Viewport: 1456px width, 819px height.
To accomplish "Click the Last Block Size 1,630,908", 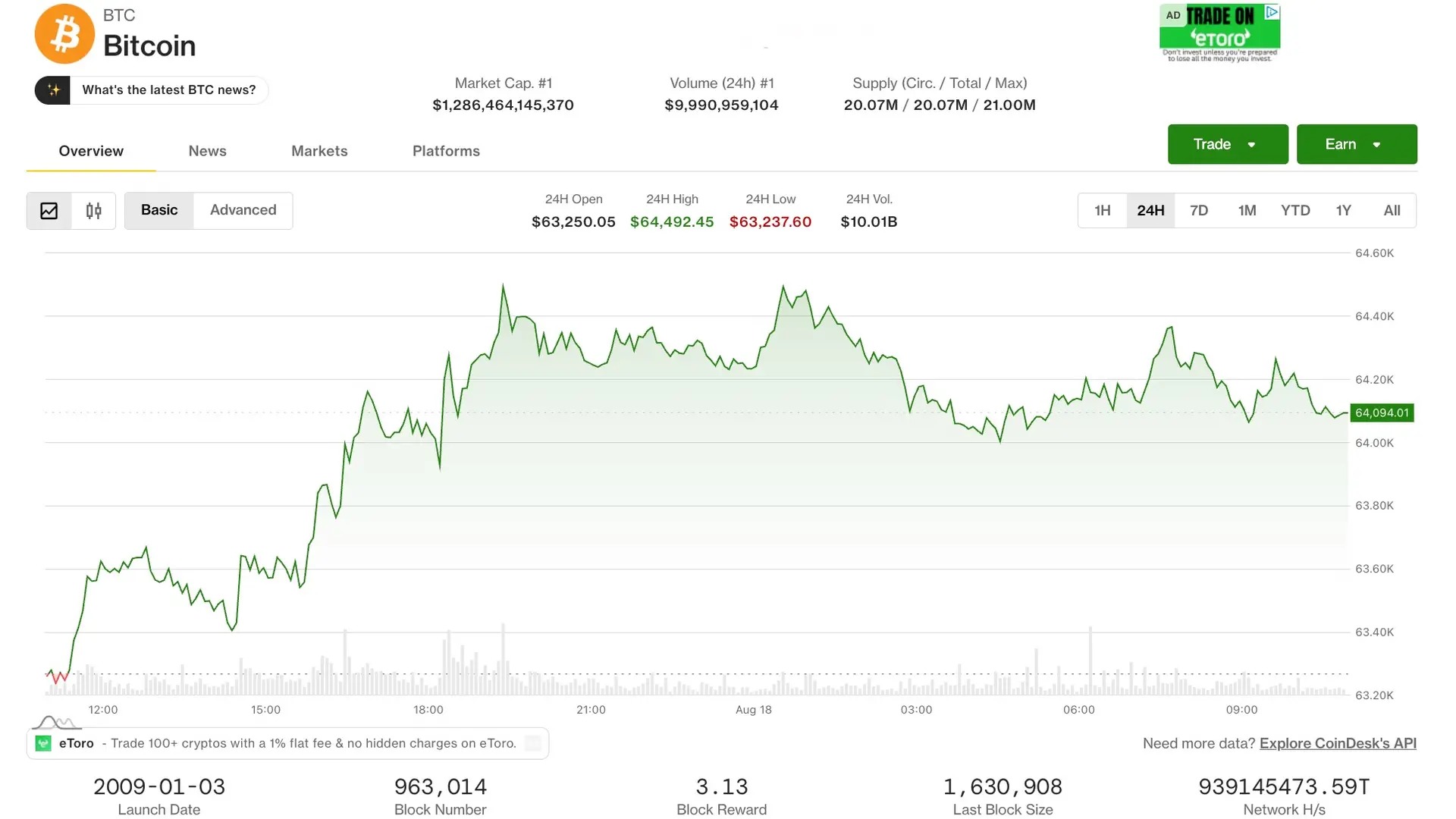I will pyautogui.click(x=1003, y=786).
